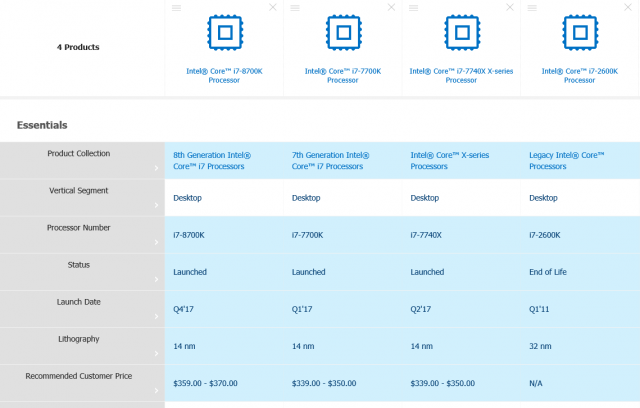Screen dimensions: 640x408
Task: Grab the i7-7700K column reorder handle
Action: [x=295, y=8]
